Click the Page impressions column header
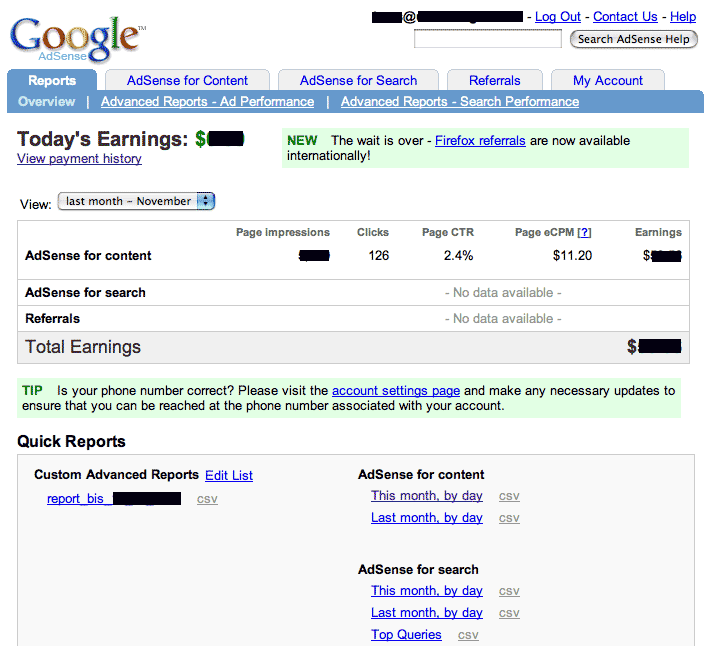 click(x=283, y=232)
